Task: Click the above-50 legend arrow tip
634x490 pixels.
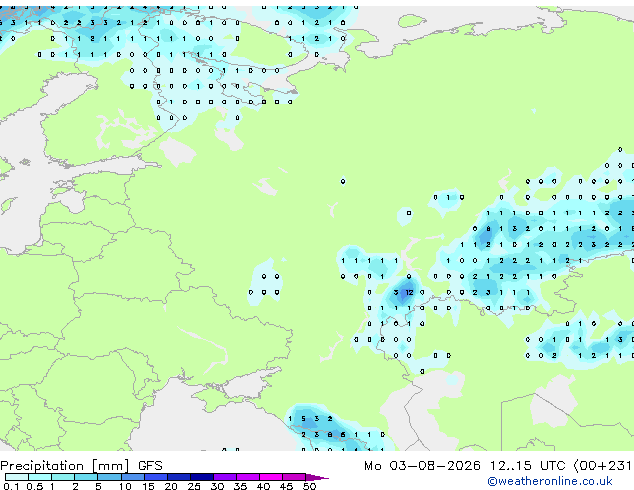Action: pos(317,477)
